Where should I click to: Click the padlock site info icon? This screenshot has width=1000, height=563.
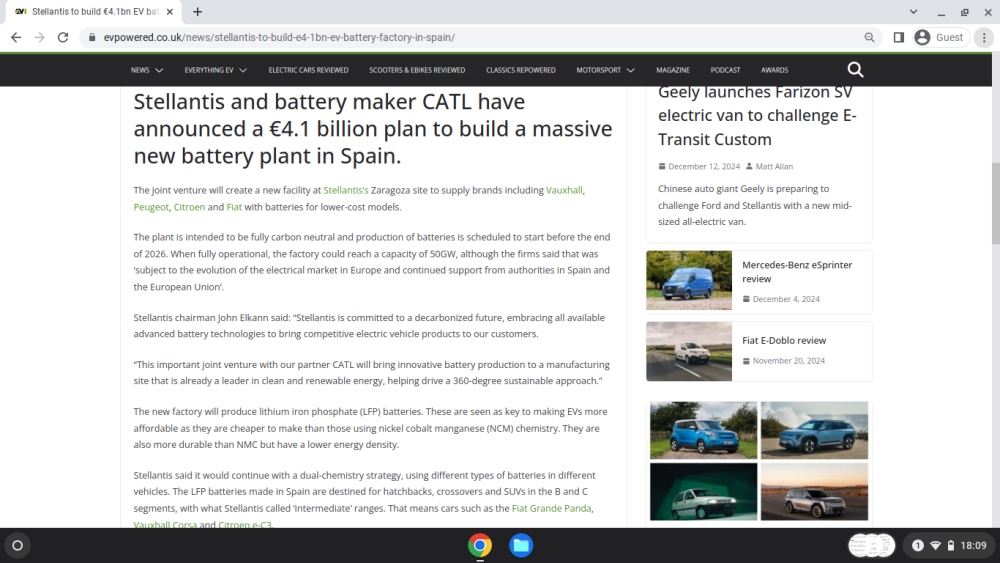point(92,38)
